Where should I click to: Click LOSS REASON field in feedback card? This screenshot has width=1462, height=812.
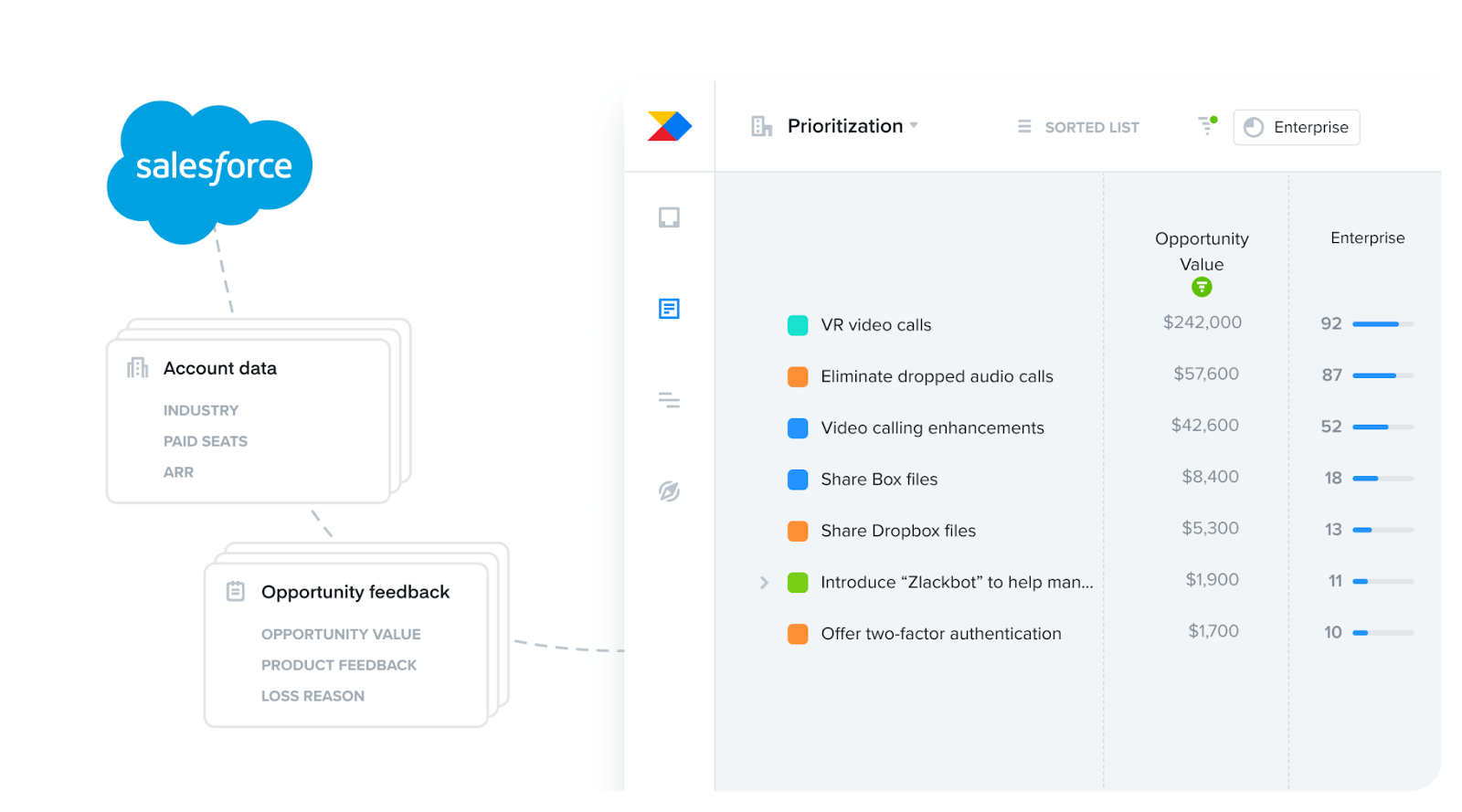tap(313, 696)
